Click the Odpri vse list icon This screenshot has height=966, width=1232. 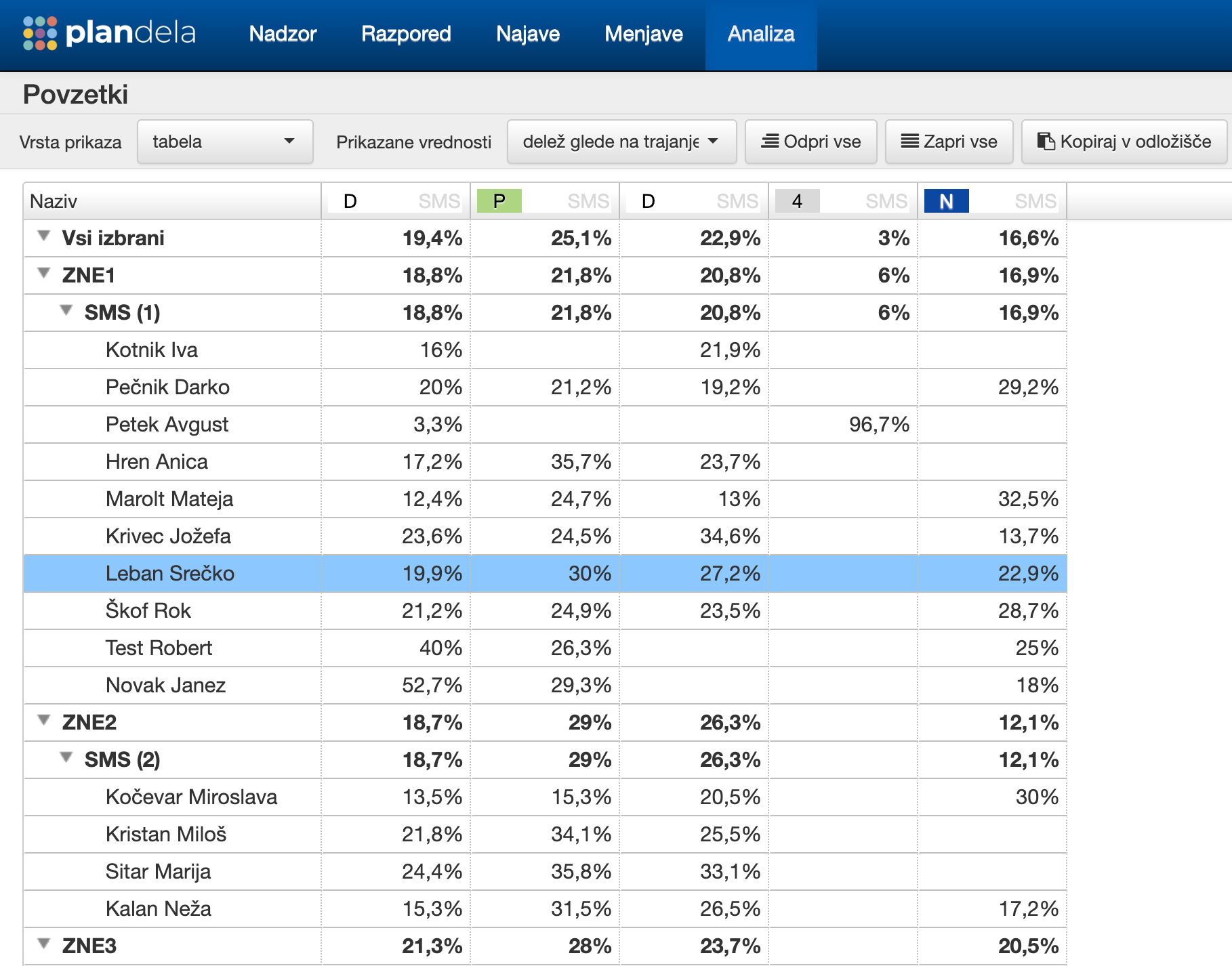[x=770, y=141]
